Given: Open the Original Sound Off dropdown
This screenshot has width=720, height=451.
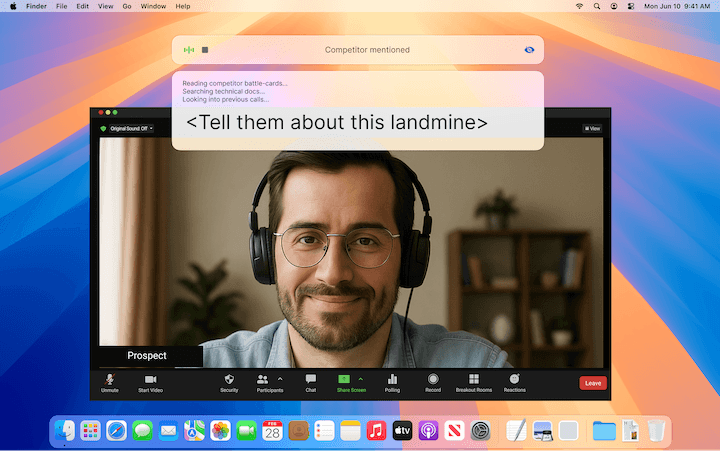Looking at the screenshot, I should pos(131,129).
